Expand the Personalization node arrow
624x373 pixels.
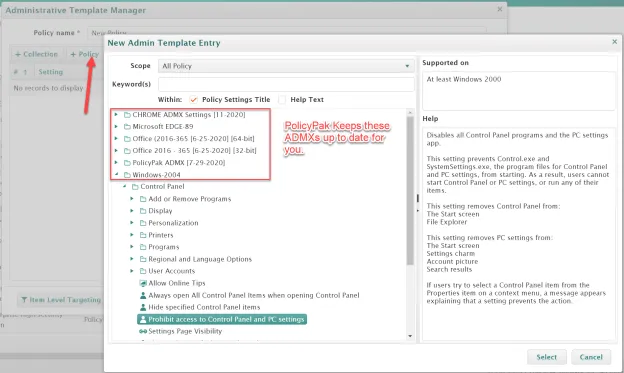pos(132,223)
